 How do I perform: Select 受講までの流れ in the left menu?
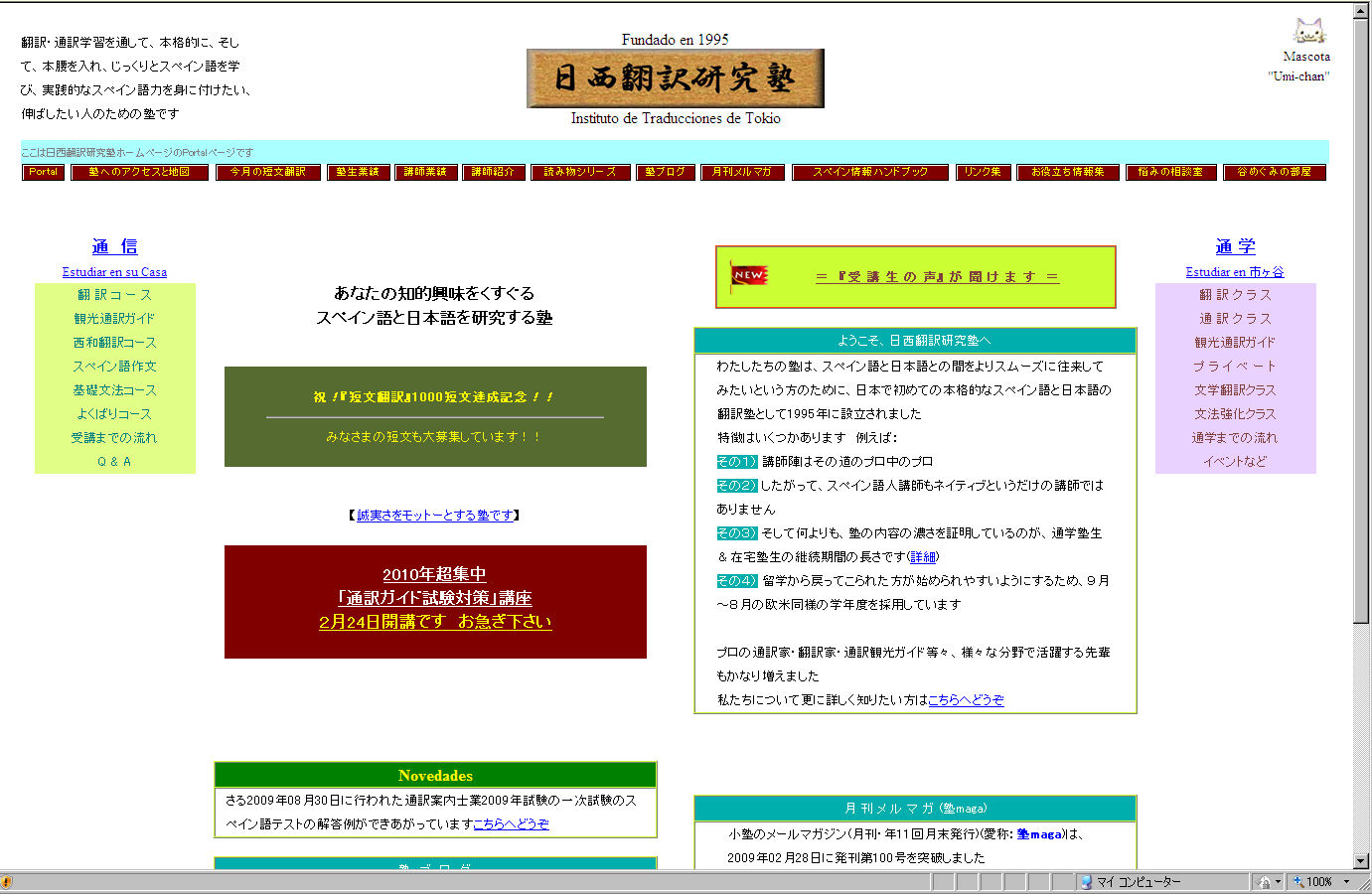click(114, 438)
